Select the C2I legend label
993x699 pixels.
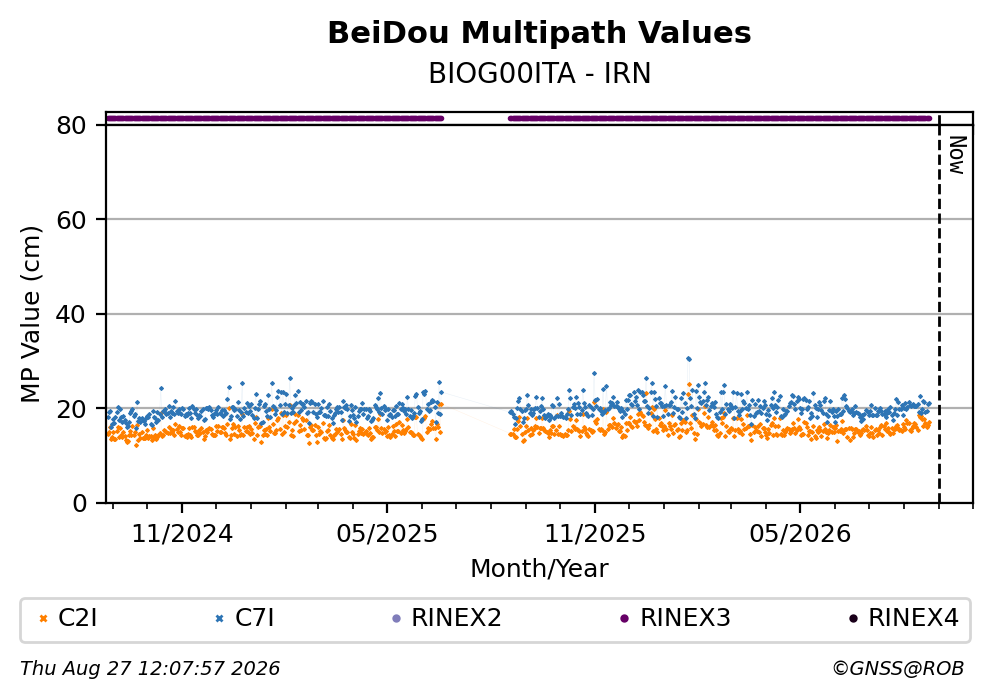[77, 618]
